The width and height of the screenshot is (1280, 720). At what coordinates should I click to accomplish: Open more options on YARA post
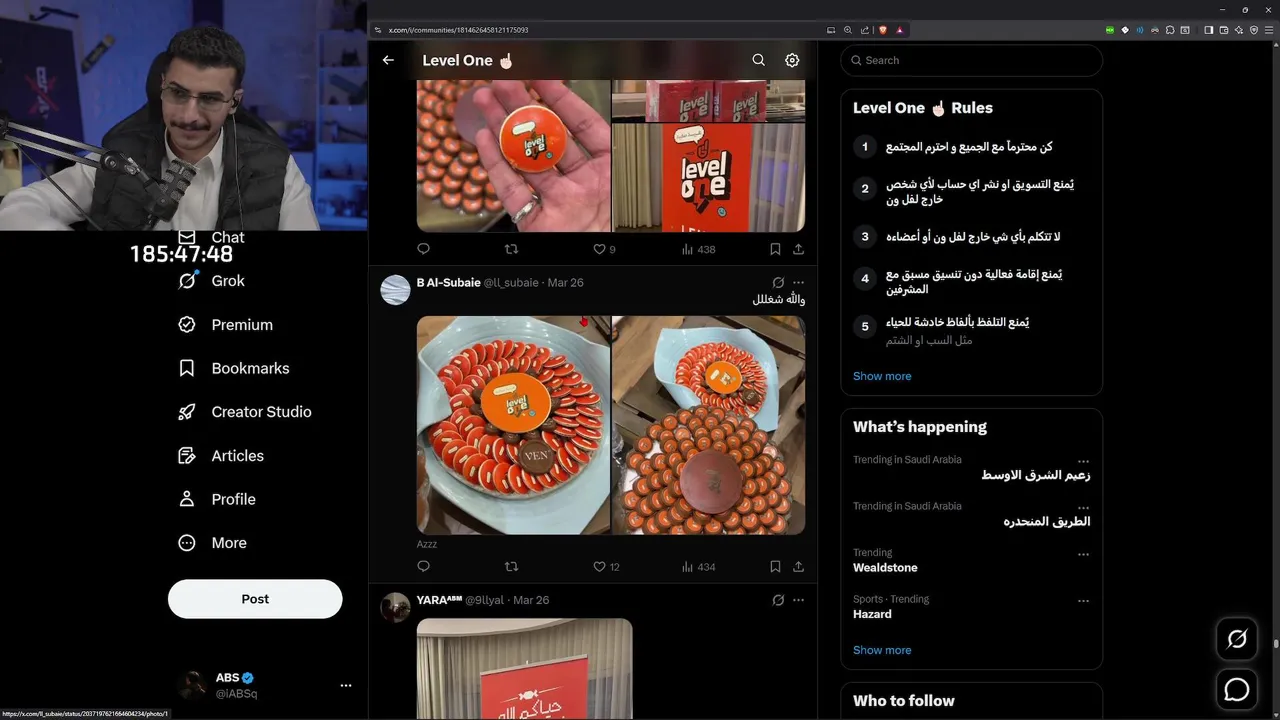click(798, 600)
